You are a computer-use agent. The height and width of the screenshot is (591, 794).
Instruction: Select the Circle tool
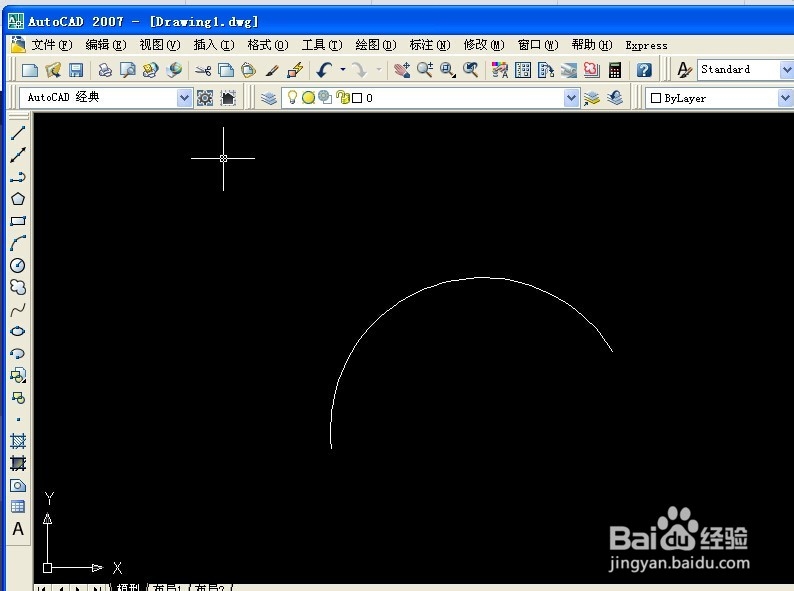[x=18, y=265]
